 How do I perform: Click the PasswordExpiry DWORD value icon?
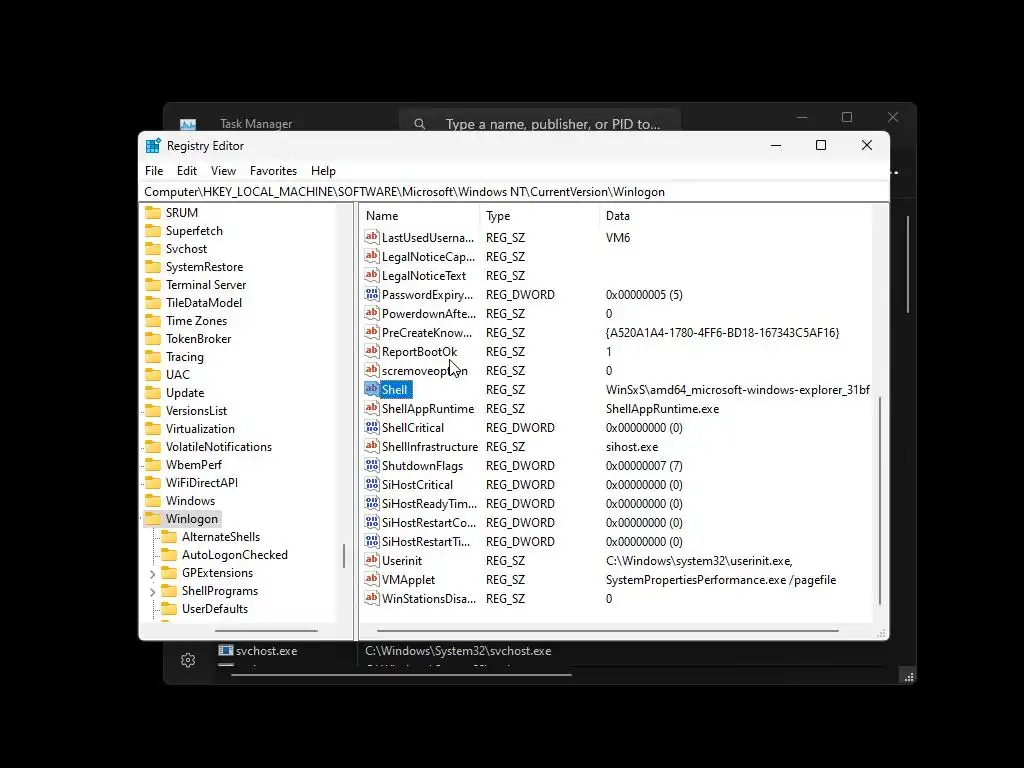[372, 294]
